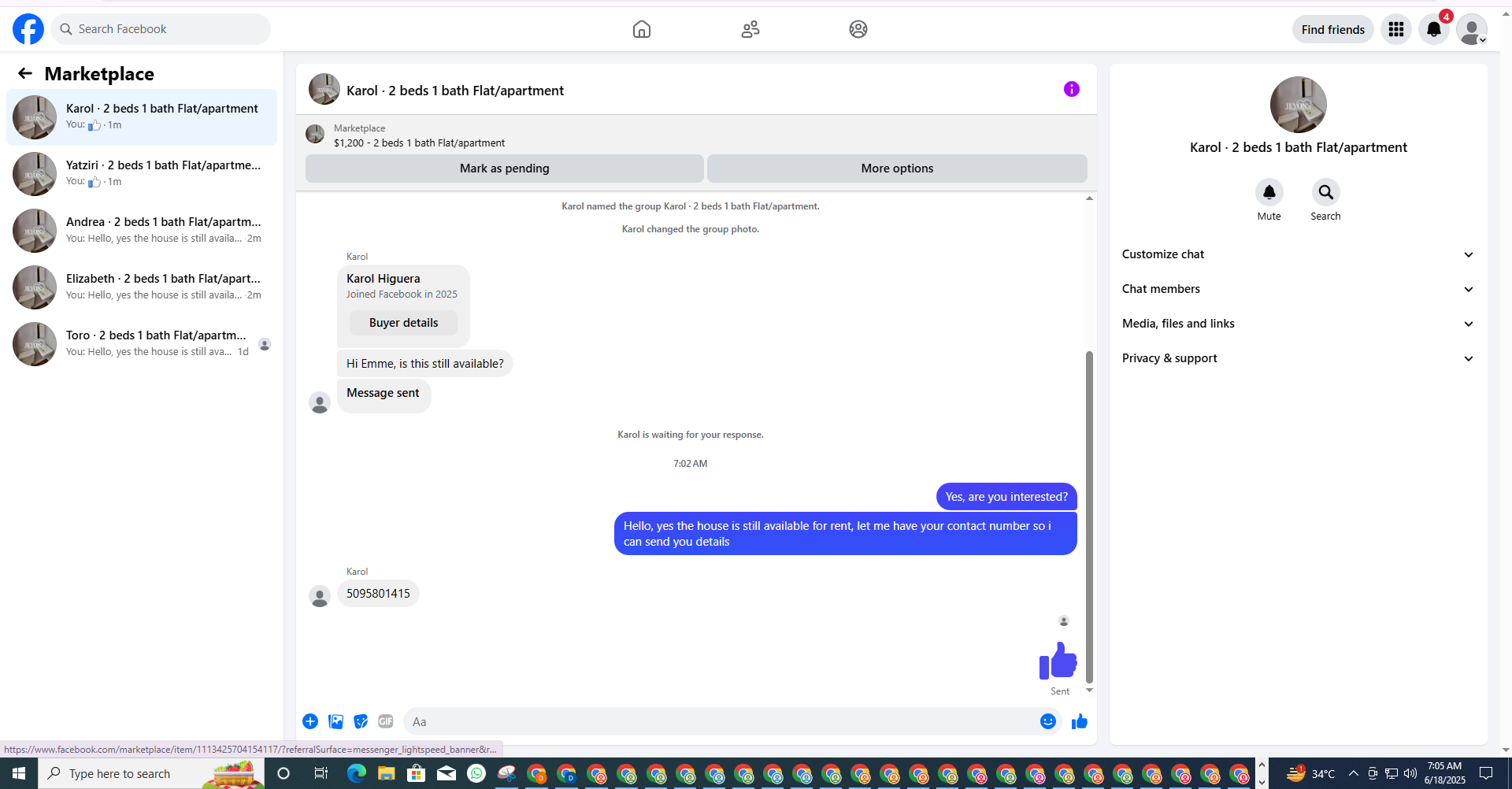Expand Chat members section
Screen dimensions: 1512x789
point(1298,289)
